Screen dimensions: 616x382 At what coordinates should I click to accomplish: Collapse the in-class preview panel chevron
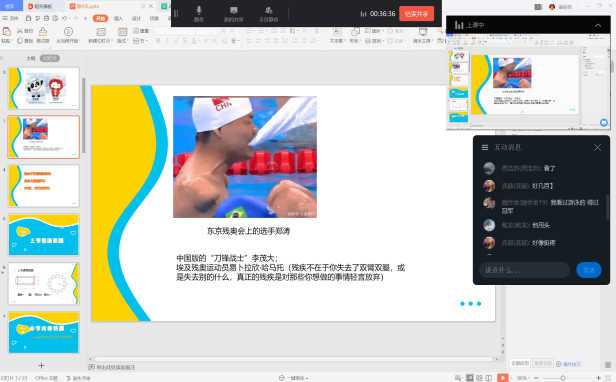[598, 25]
